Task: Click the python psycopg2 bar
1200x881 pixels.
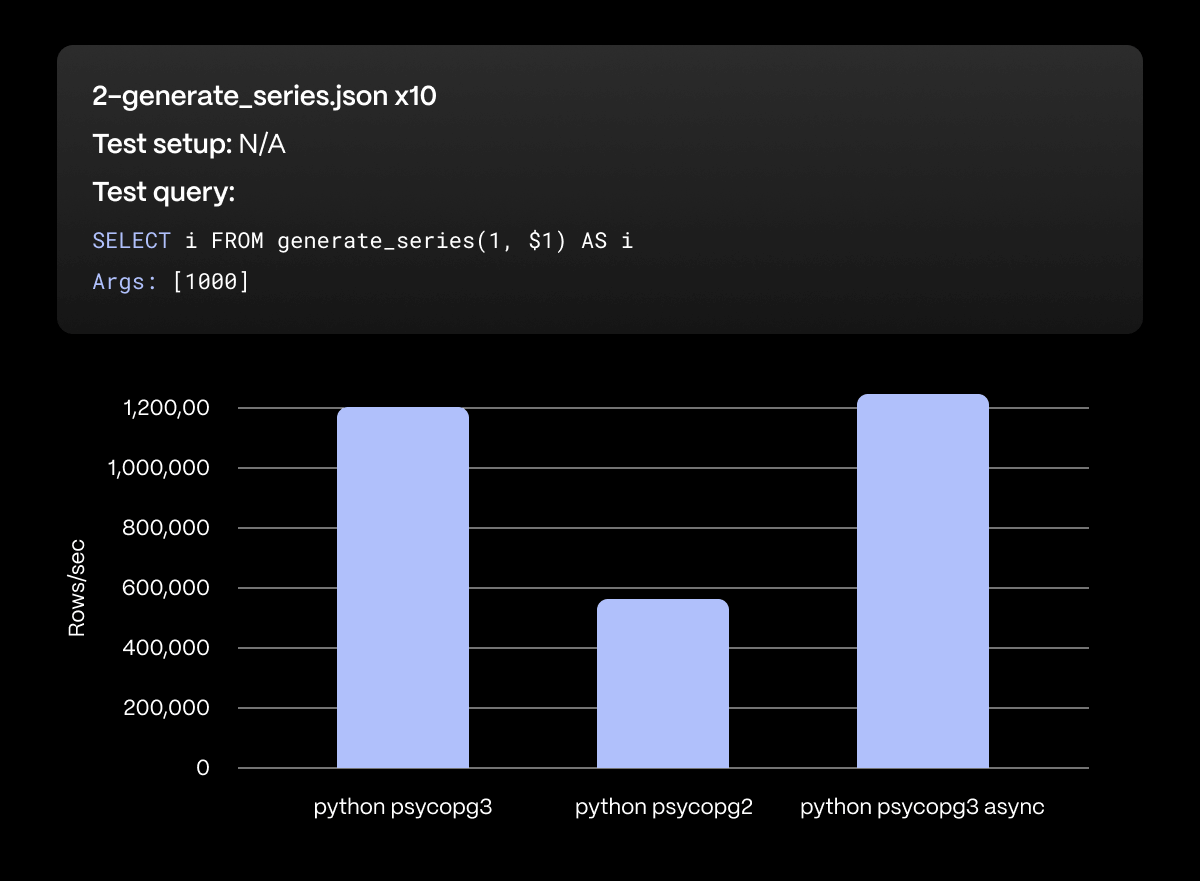Action: point(662,684)
